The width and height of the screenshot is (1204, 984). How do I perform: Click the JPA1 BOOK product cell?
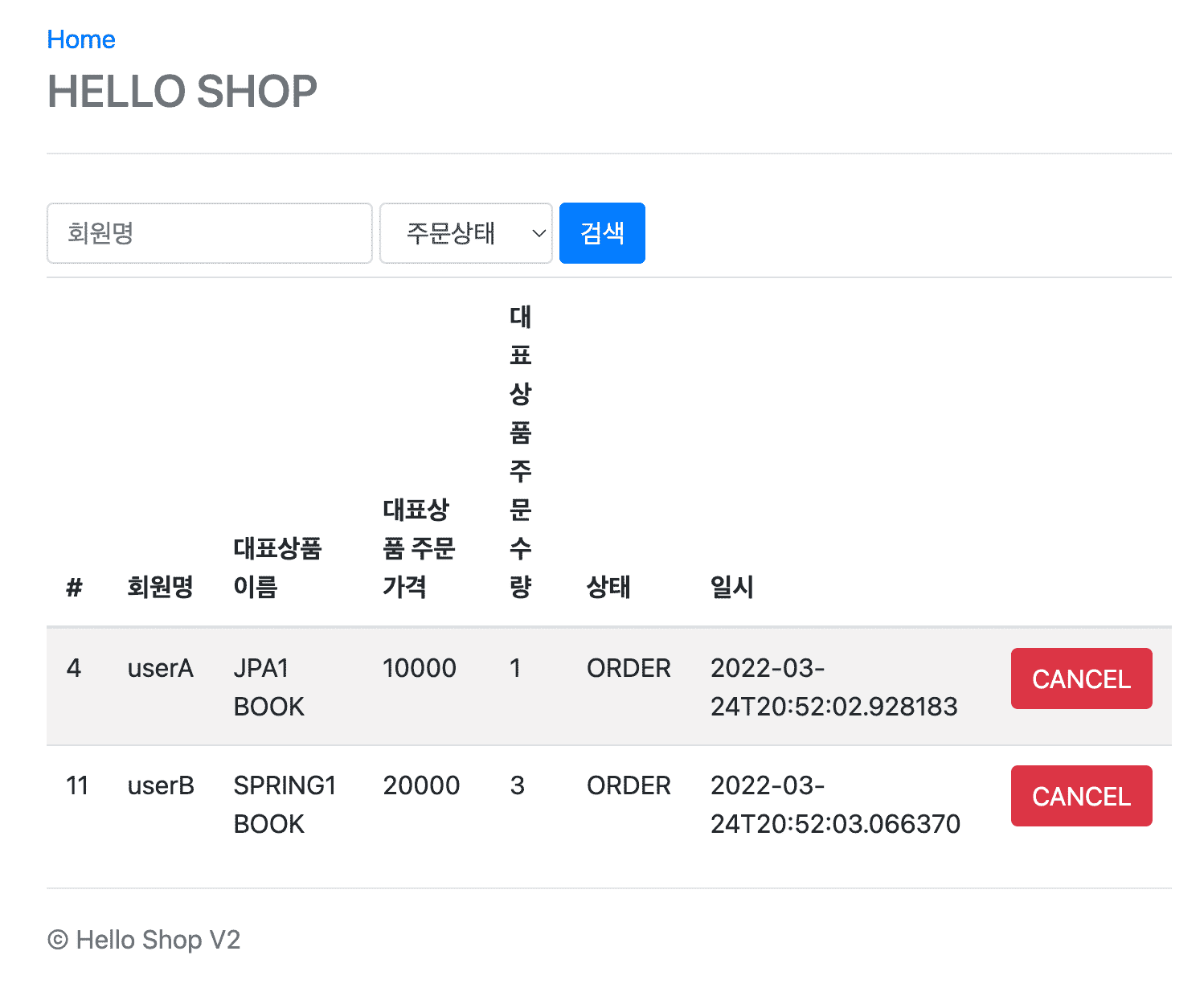click(x=269, y=687)
